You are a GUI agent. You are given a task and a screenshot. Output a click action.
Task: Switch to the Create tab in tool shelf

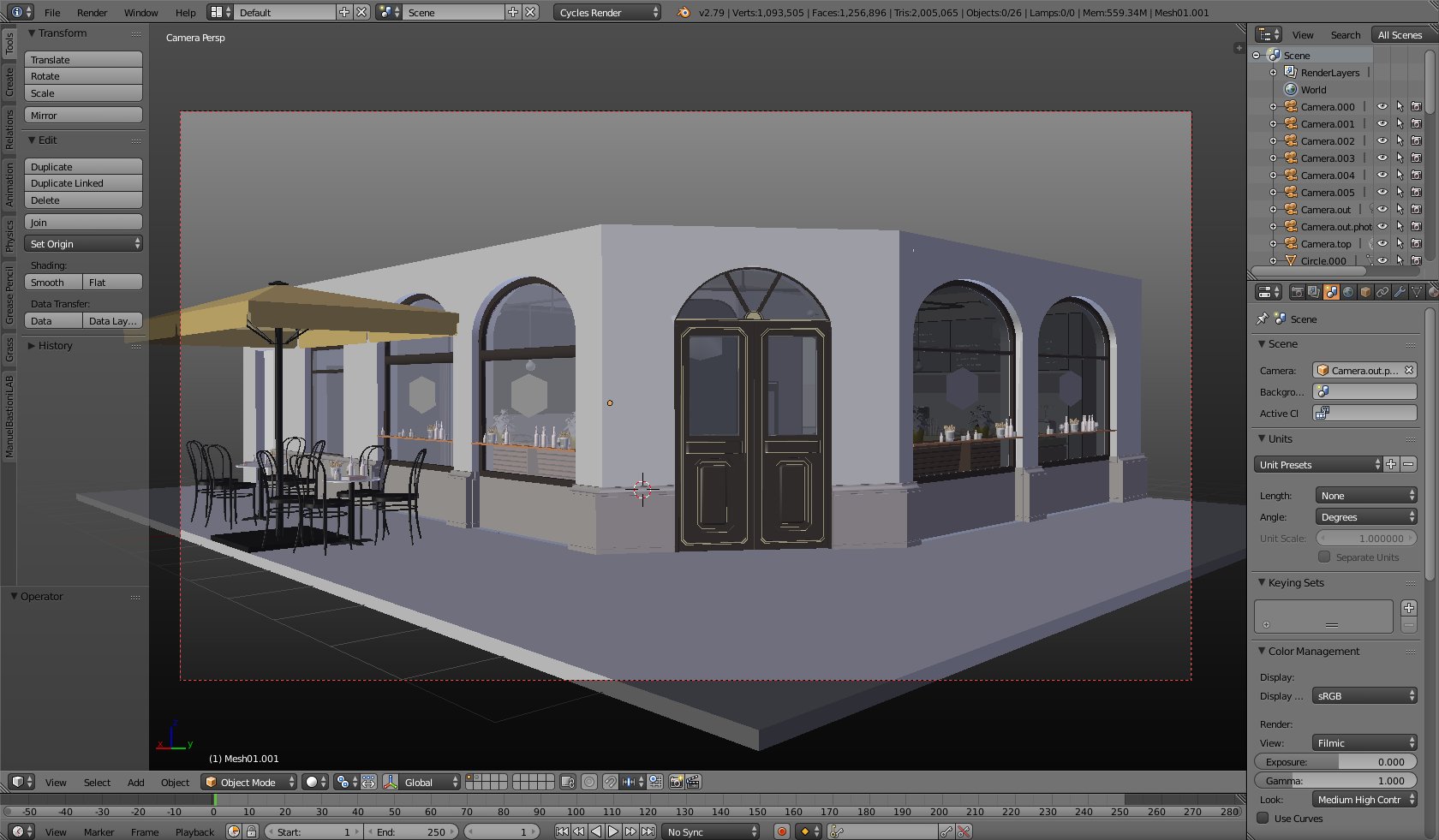[x=9, y=82]
